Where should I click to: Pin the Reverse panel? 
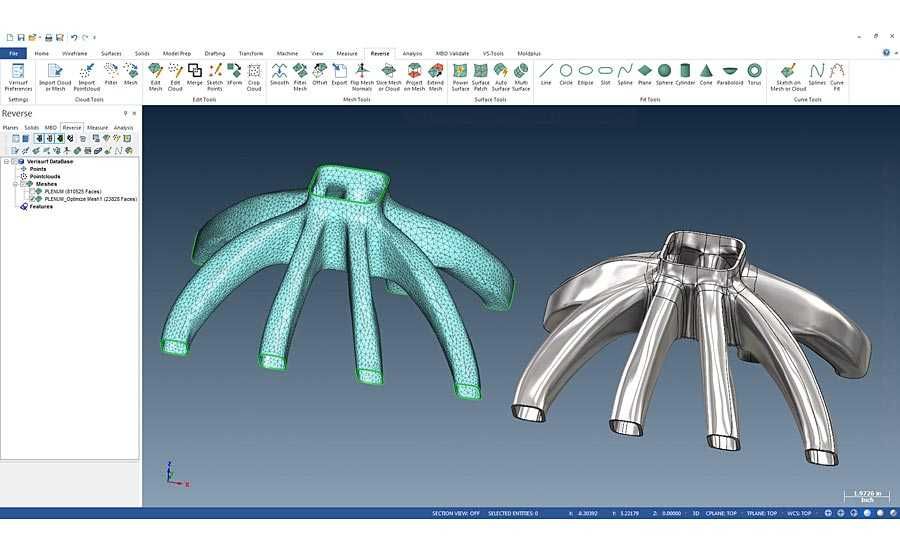(126, 113)
